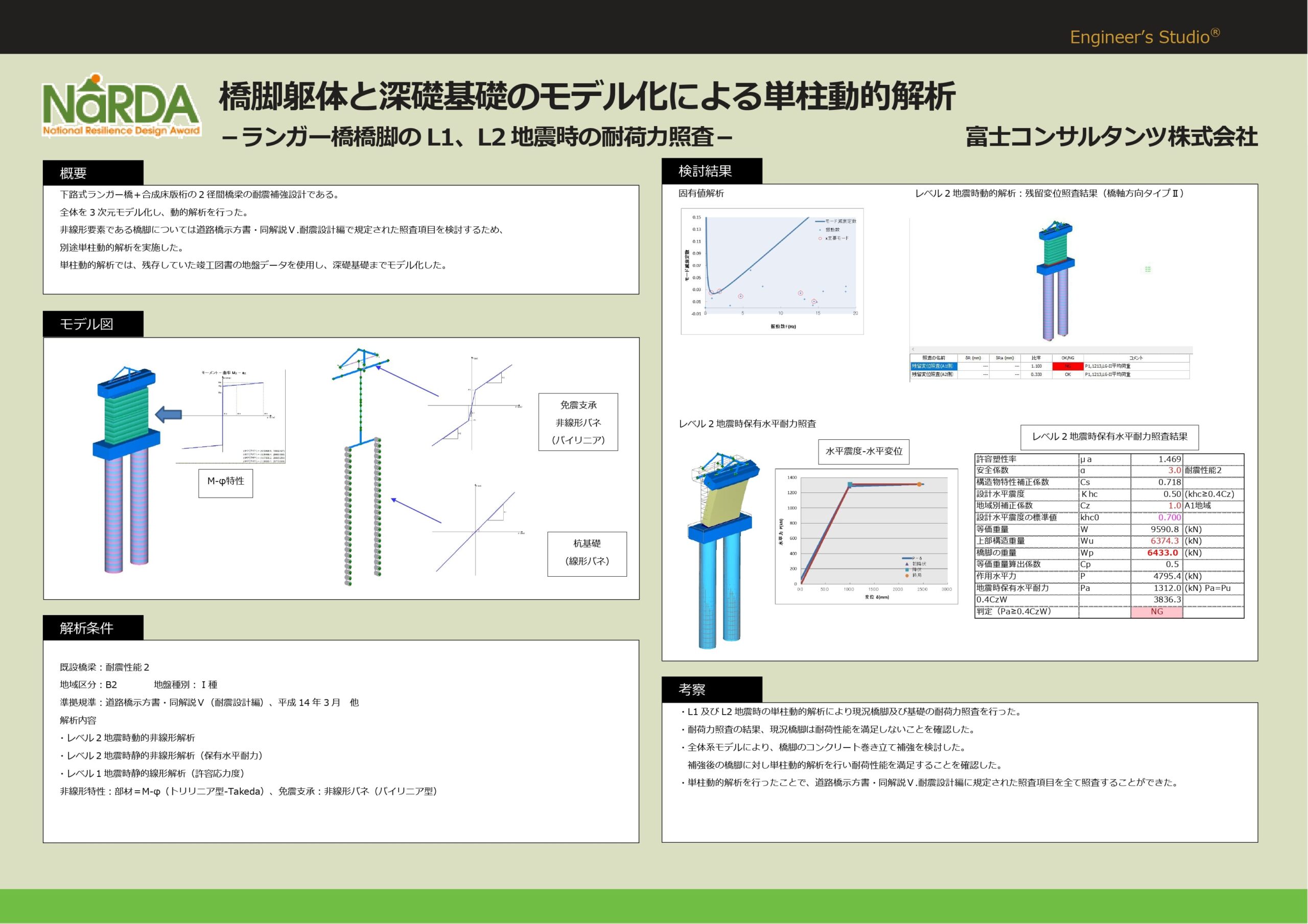The width and height of the screenshot is (1308, 924).
Task: Select the 概要 section header
Action: pos(93,173)
